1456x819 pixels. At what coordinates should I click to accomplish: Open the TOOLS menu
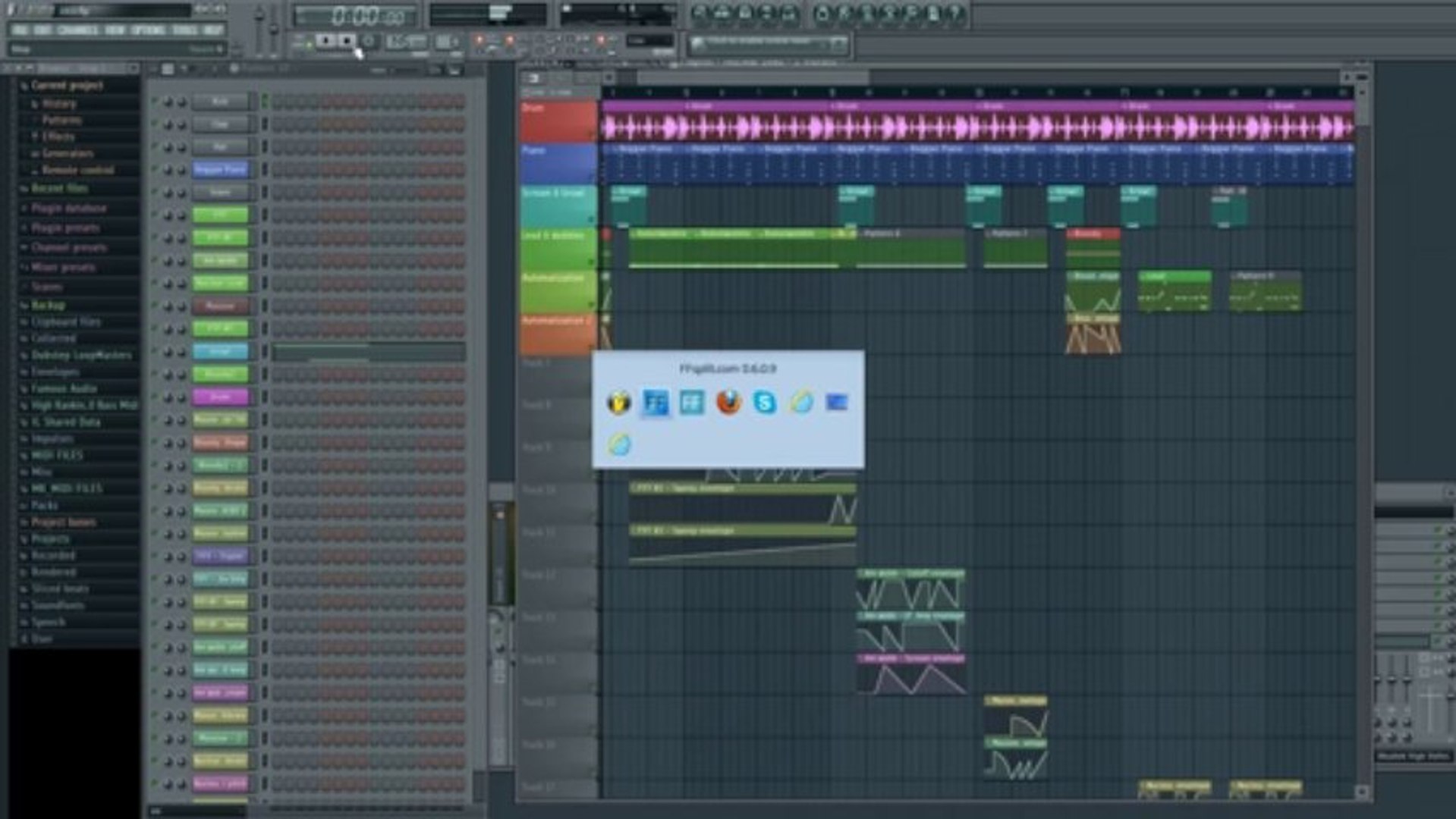tap(184, 30)
